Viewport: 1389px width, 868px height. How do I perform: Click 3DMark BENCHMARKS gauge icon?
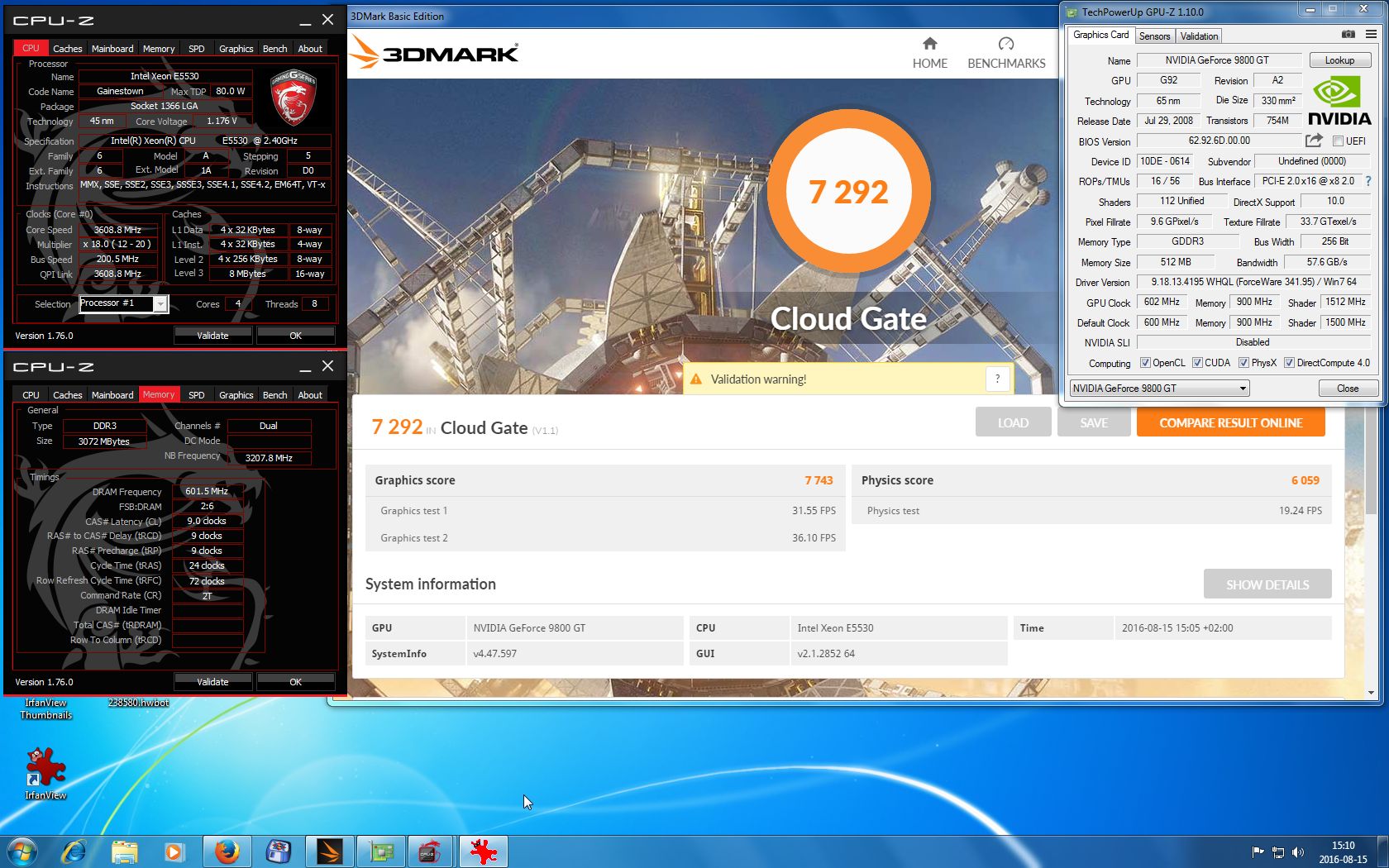pyautogui.click(x=1006, y=44)
